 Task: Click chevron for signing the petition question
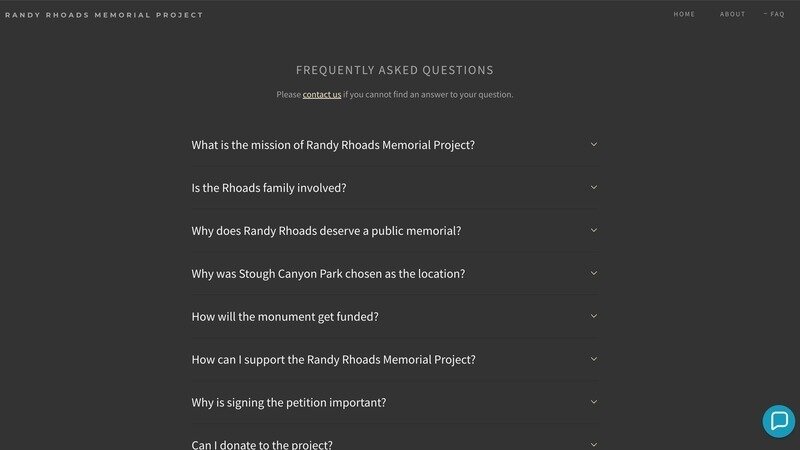pos(594,402)
